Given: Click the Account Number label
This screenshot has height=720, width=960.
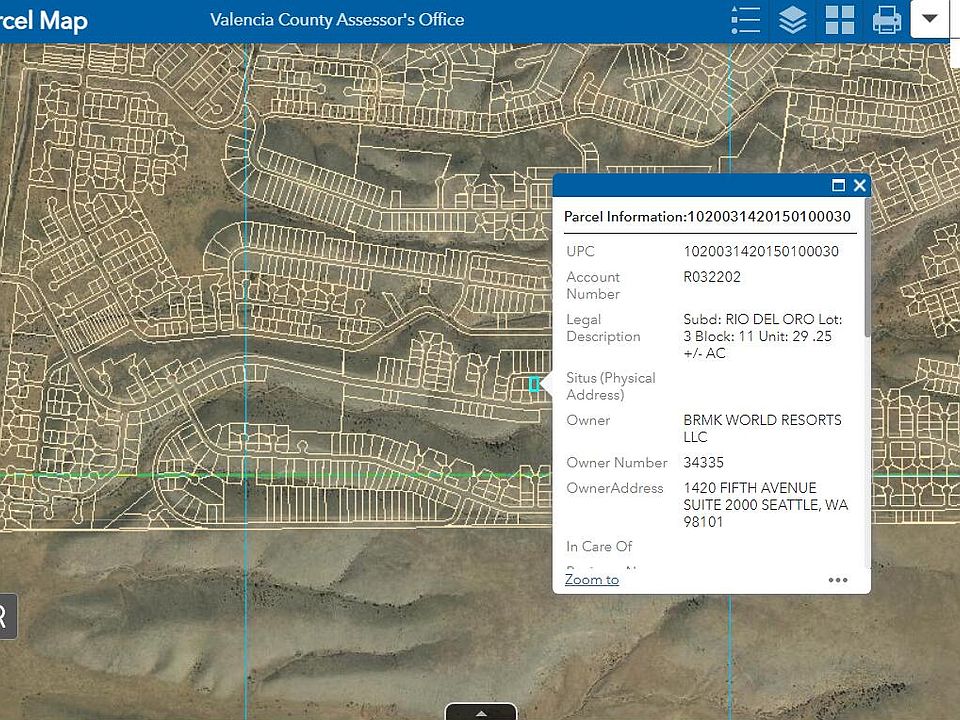Looking at the screenshot, I should (x=593, y=285).
